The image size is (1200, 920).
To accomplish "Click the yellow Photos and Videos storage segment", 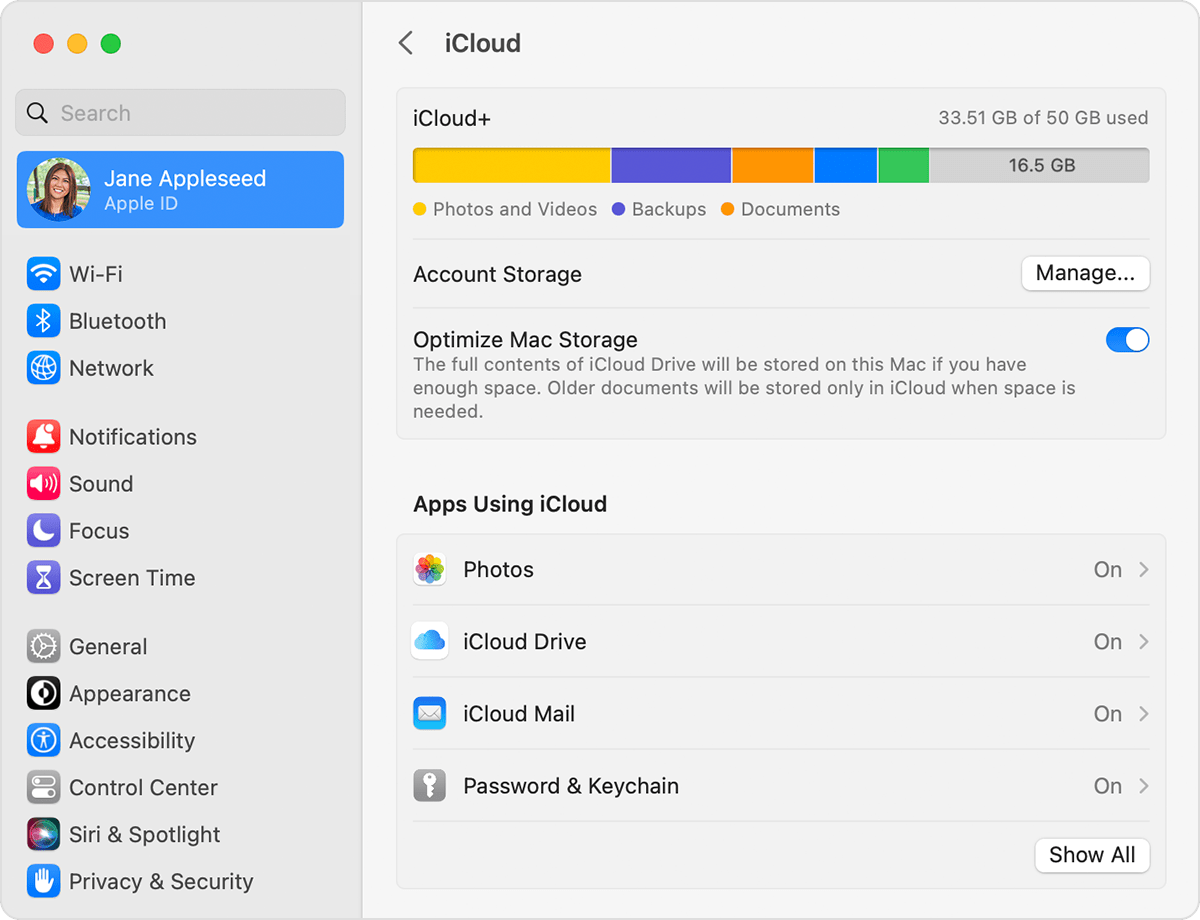I will [x=510, y=164].
